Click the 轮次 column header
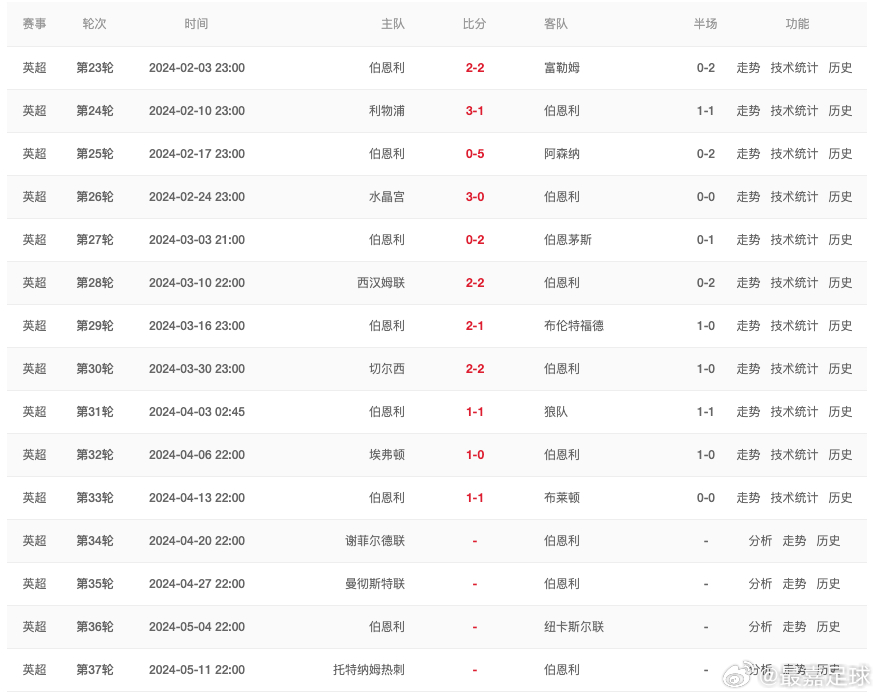This screenshot has width=880, height=696. click(x=94, y=24)
